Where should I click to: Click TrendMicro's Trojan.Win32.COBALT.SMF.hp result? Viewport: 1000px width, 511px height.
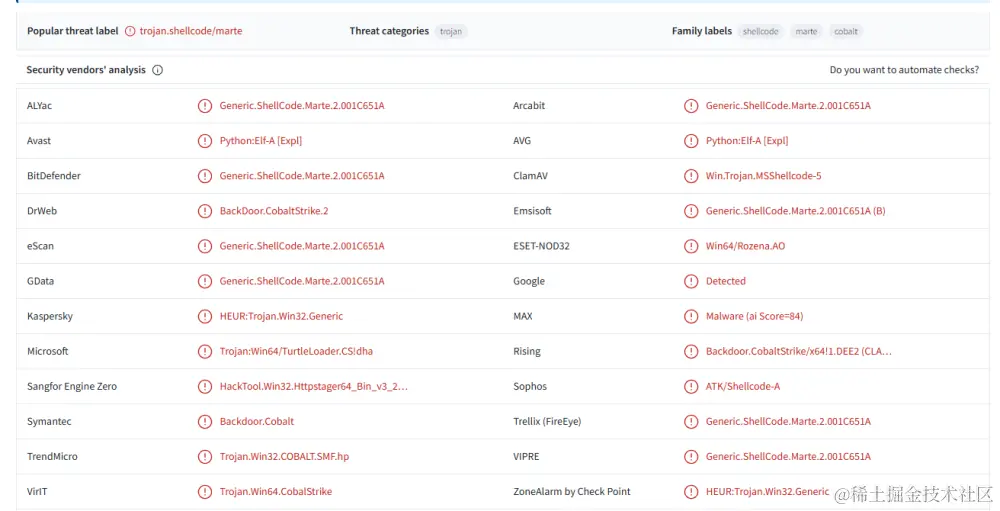click(x=284, y=457)
